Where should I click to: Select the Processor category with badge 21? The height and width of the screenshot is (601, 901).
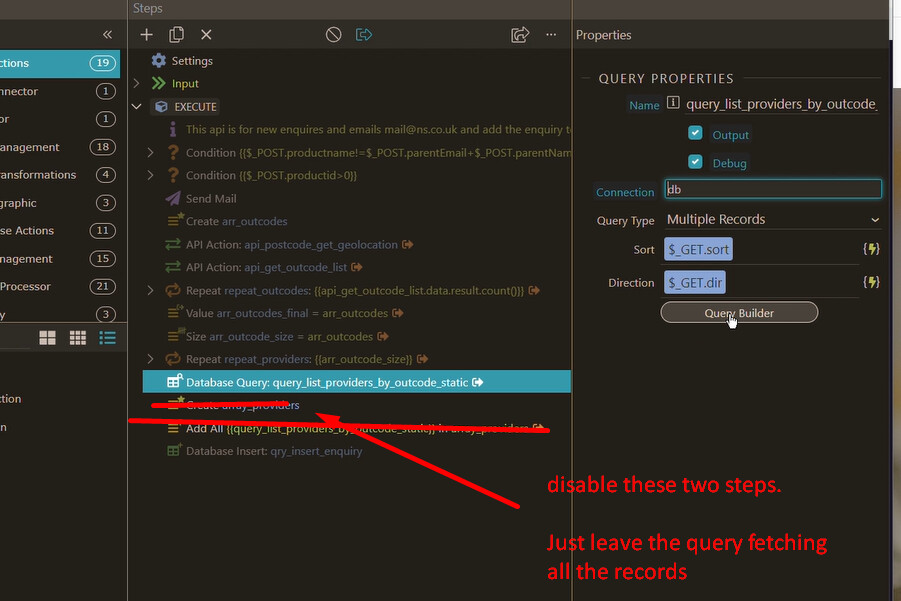tap(60, 286)
